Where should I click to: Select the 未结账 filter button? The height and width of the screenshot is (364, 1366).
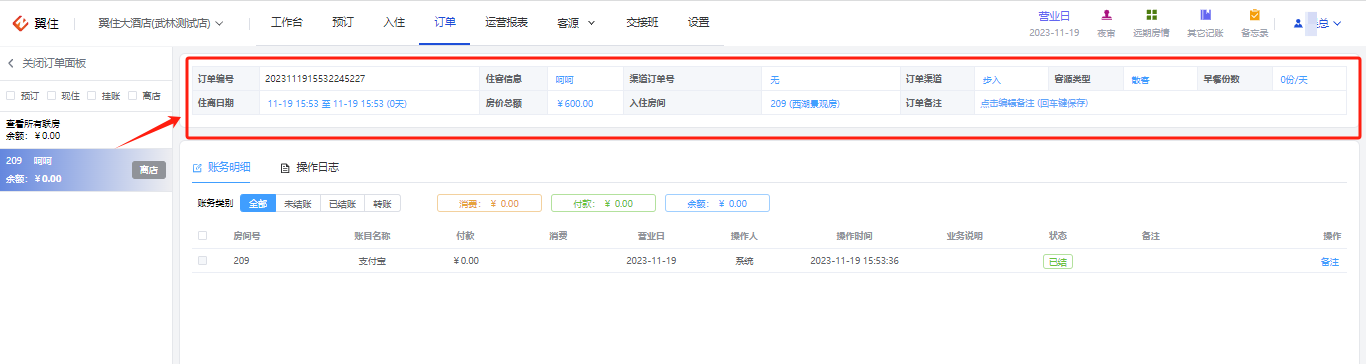pyautogui.click(x=297, y=203)
